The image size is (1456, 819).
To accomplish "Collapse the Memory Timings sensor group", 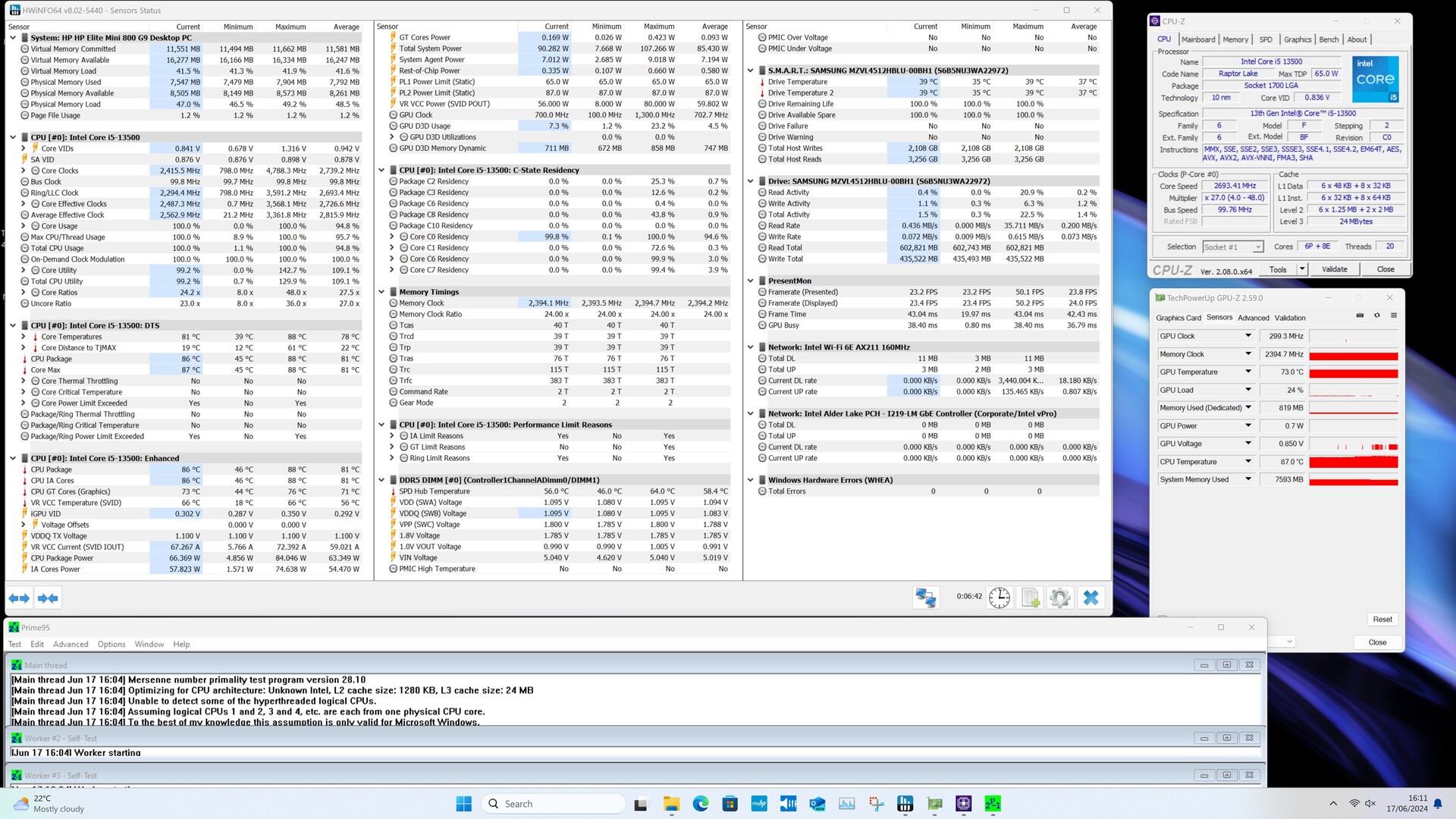I will pyautogui.click(x=382, y=292).
